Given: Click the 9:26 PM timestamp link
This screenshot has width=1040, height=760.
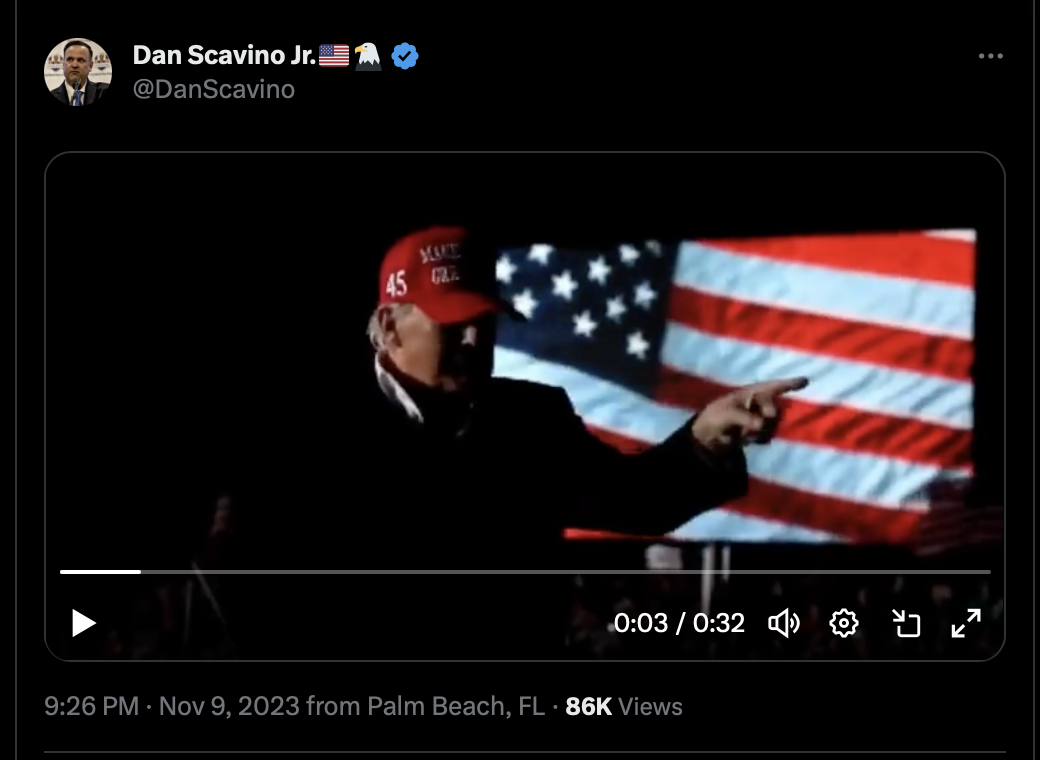Looking at the screenshot, I should click(92, 706).
